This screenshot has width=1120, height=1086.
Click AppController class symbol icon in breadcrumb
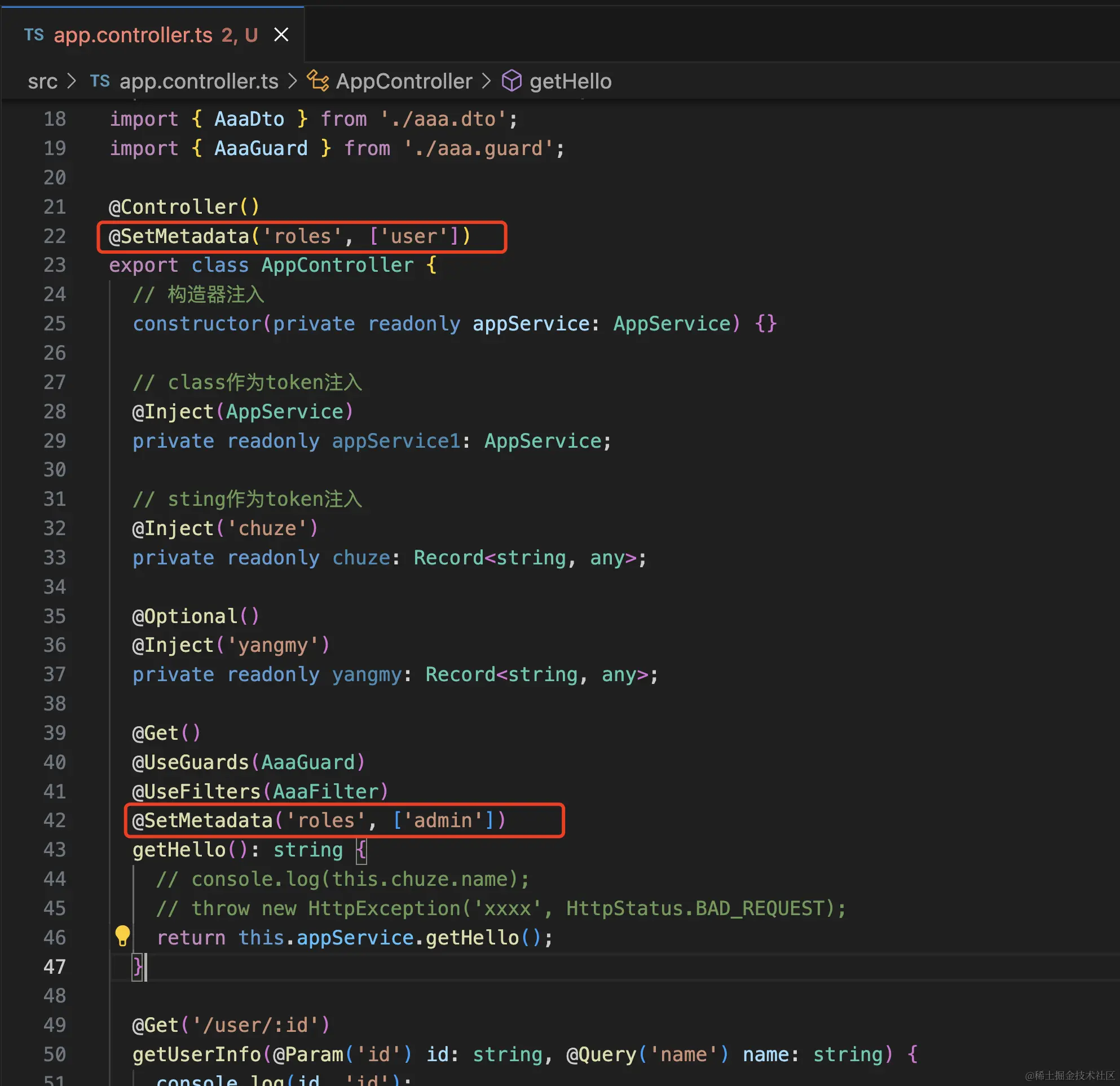click(x=318, y=81)
